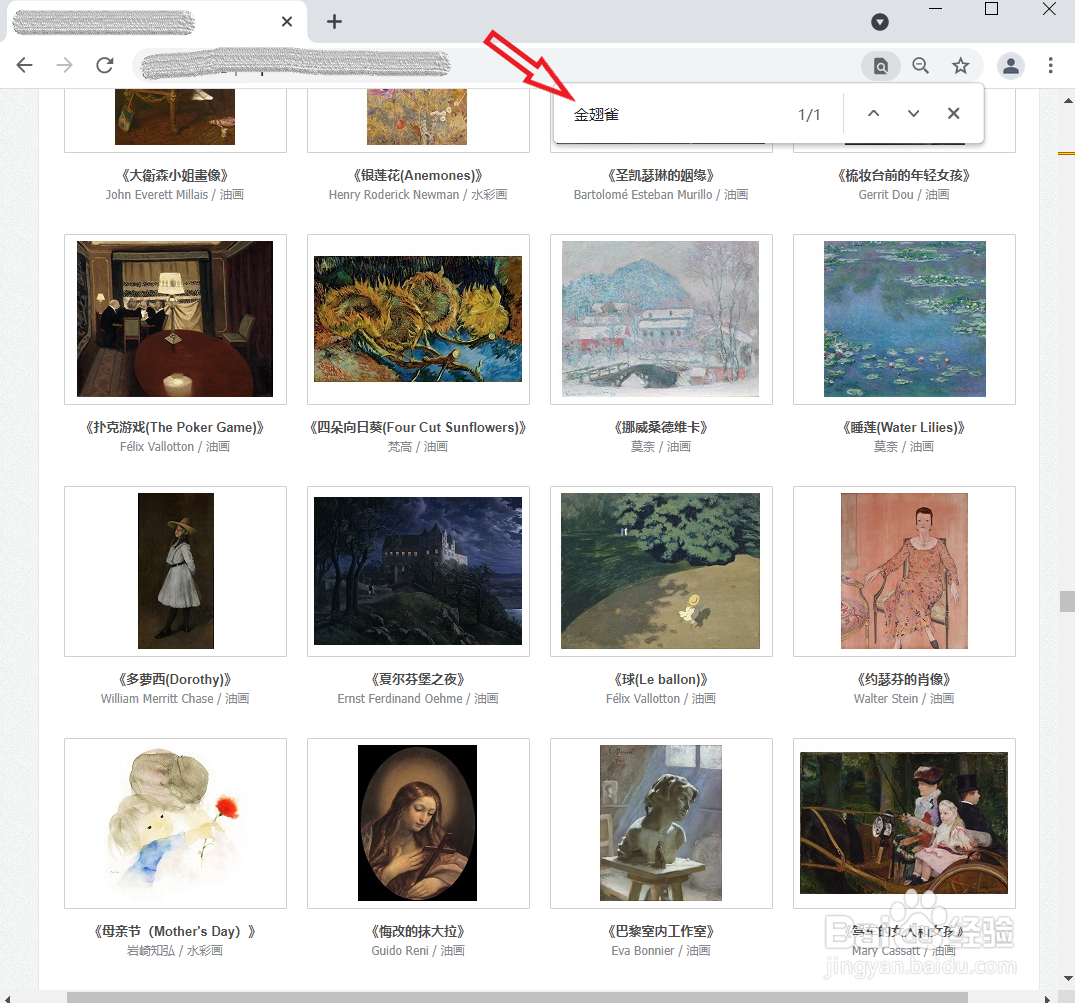The height and width of the screenshot is (1003, 1075).
Task: Open a new browser tab
Action: coord(334,21)
